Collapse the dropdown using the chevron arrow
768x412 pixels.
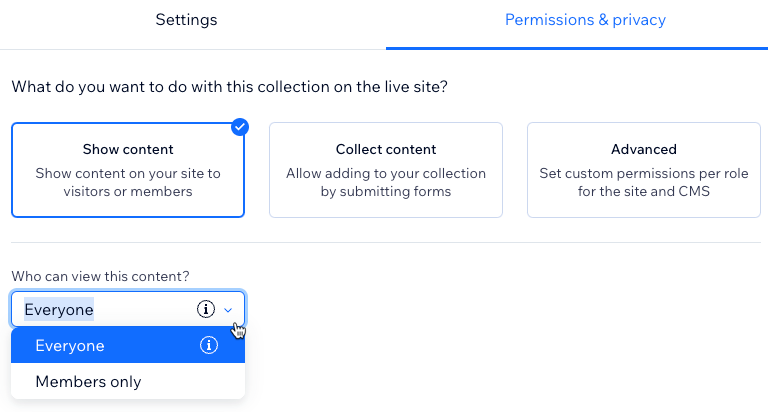tap(228, 310)
